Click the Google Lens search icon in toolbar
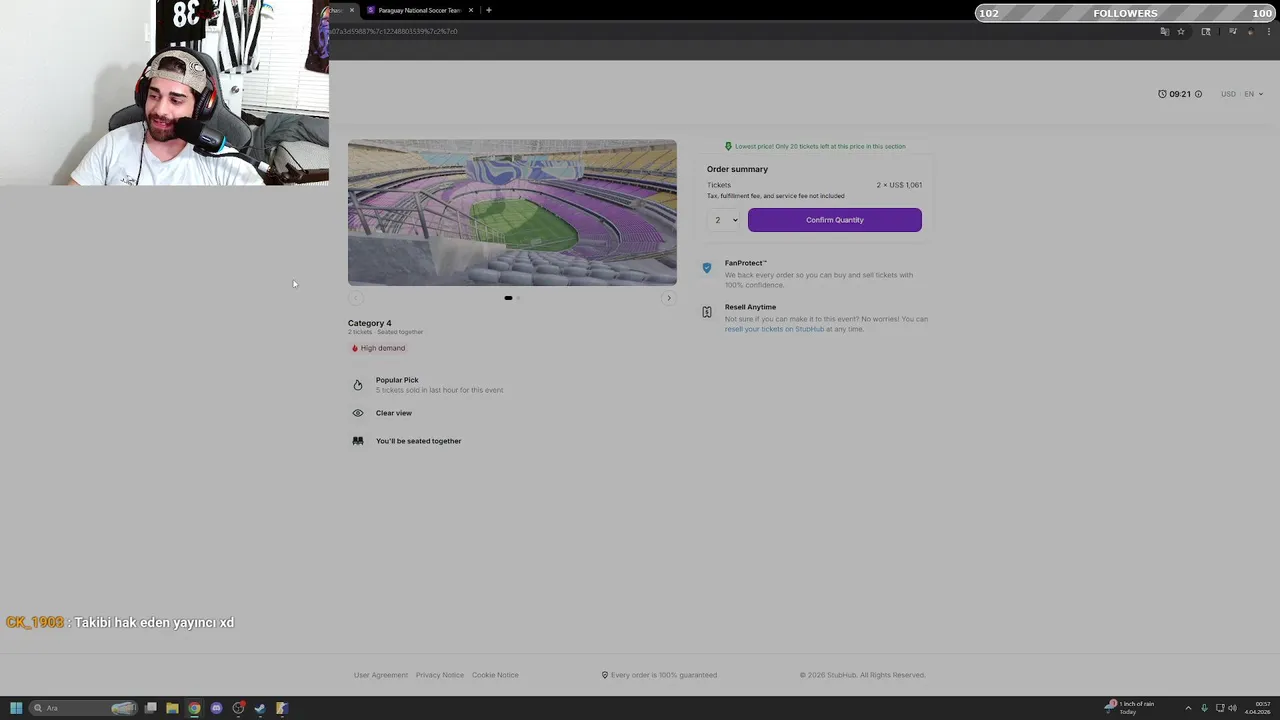The height and width of the screenshot is (720, 1280). (1206, 31)
